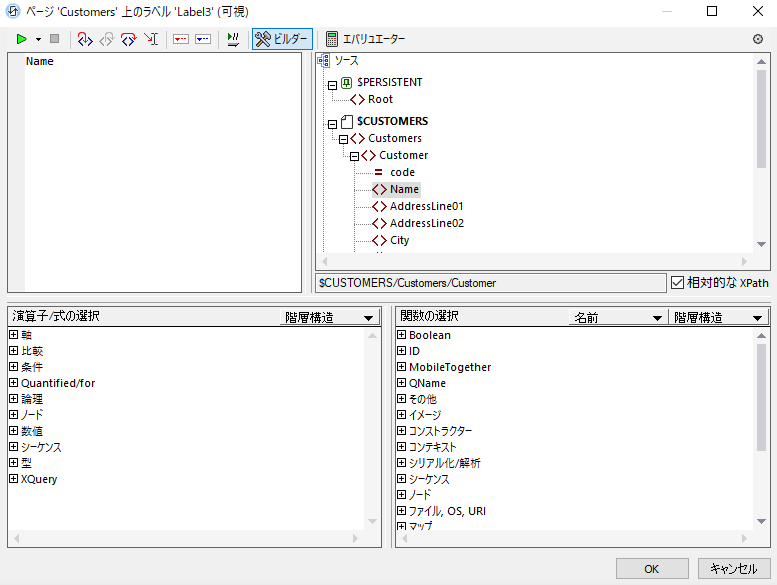Open the 階層構造 dropdown for operators panel
The width and height of the screenshot is (777, 585).
coord(329,317)
